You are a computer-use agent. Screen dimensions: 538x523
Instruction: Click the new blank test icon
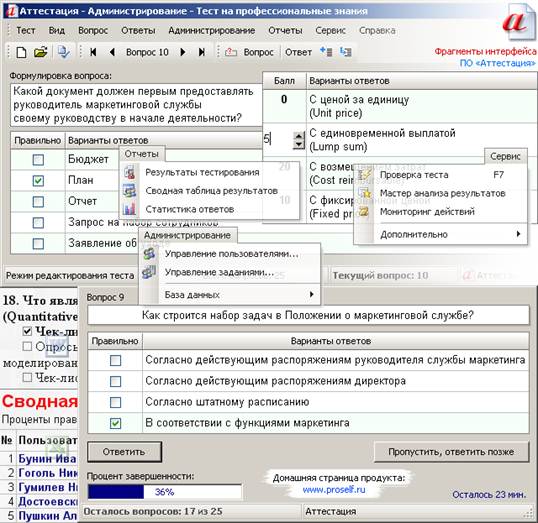21,52
